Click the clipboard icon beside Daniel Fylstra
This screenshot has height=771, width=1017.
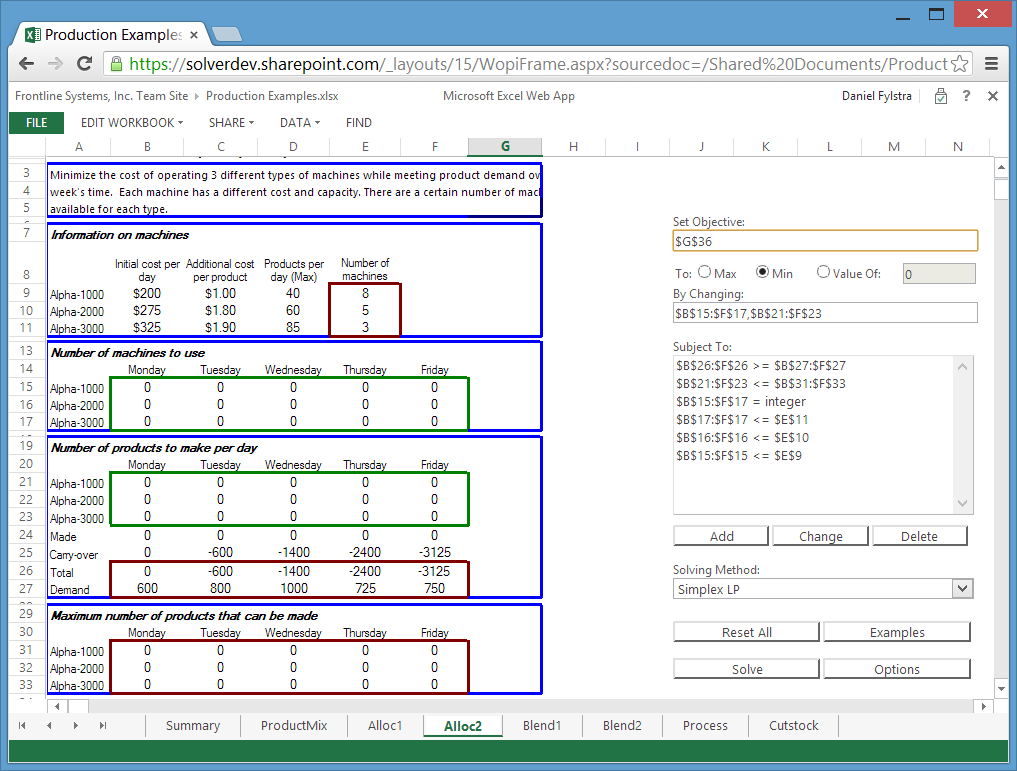click(x=940, y=96)
